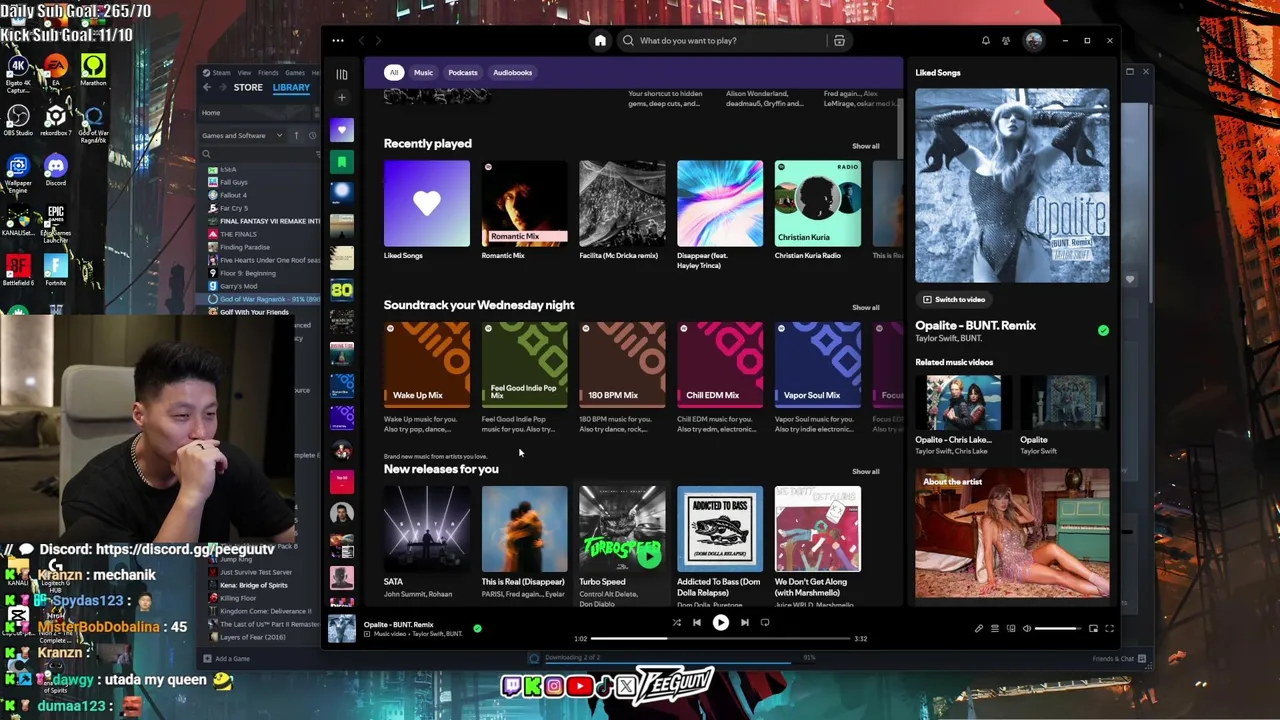Open the OBS Studio desktop icon
This screenshot has width=1280, height=720.
[x=18, y=123]
